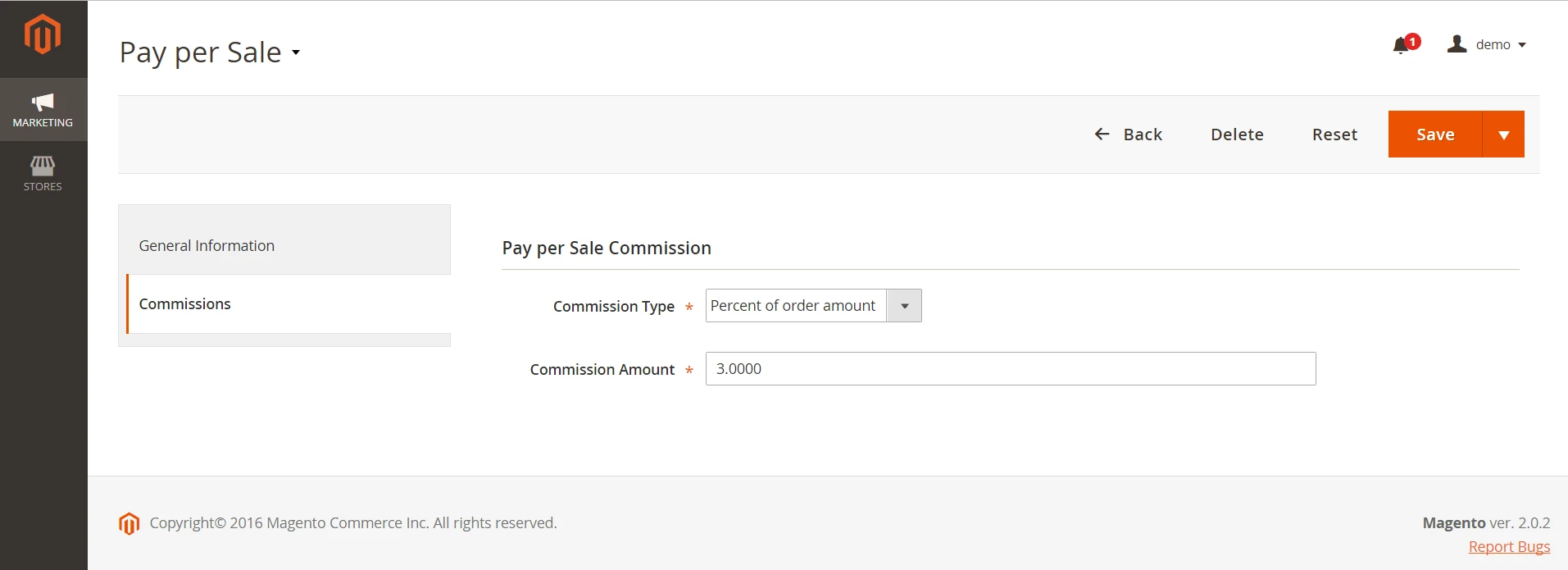Screen dimensions: 1568x570
Task: Select the Commissions tab
Action: pos(184,303)
